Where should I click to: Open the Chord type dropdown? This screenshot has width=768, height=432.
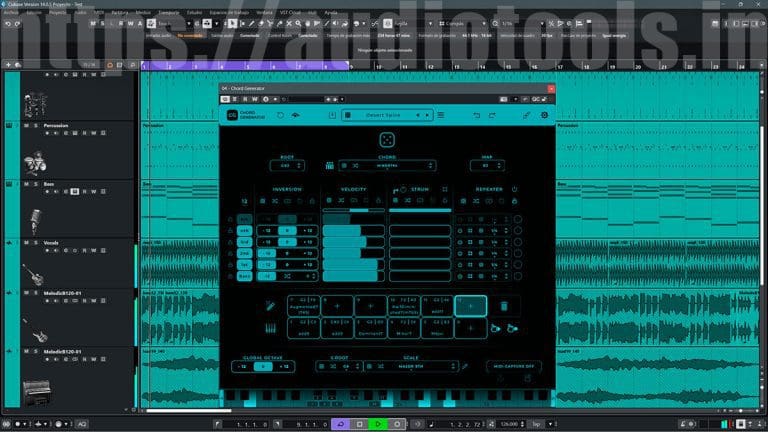pyautogui.click(x=387, y=166)
